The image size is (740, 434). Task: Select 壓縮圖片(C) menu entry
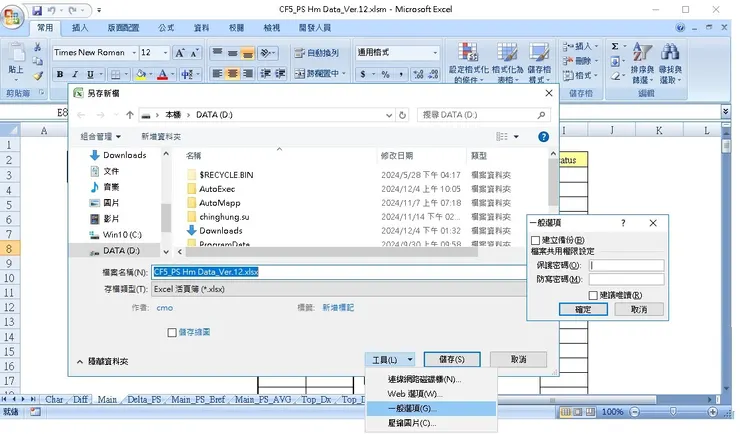click(x=431, y=423)
